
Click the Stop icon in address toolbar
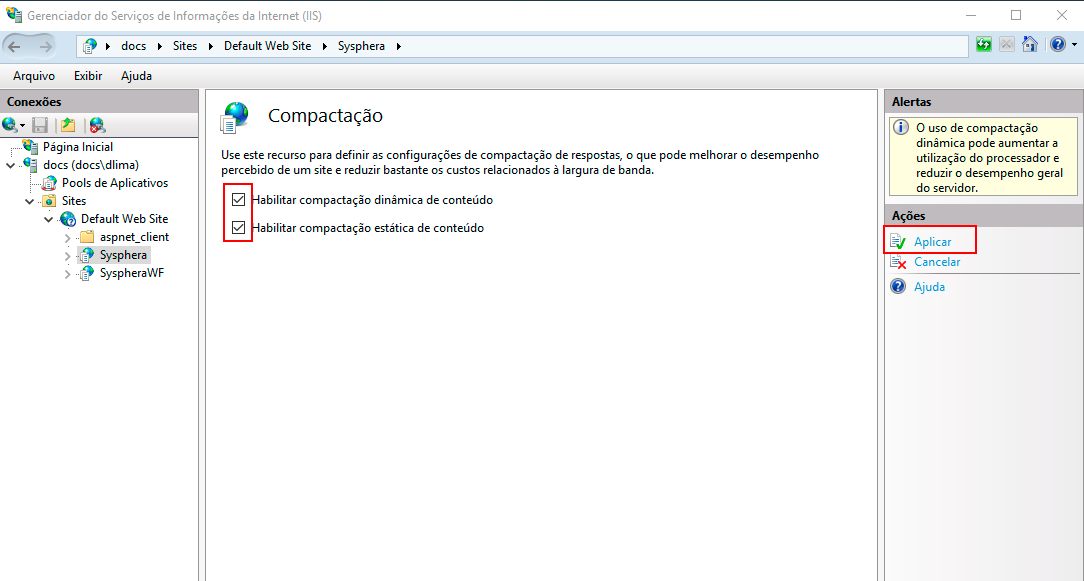(1007, 45)
